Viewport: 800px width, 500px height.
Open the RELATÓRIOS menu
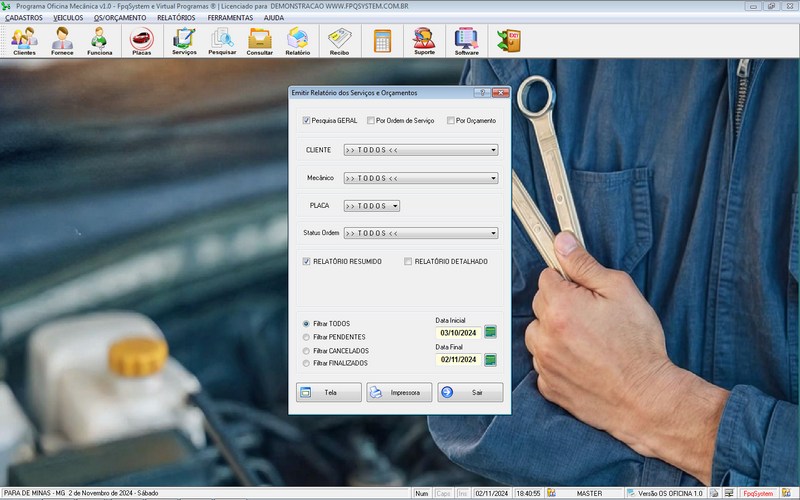(176, 18)
